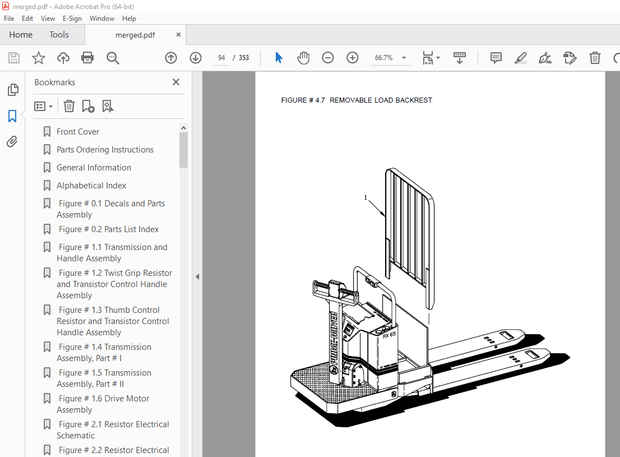620x457 pixels.
Task: Open the Page Thumbnails side panel
Action: 13,90
